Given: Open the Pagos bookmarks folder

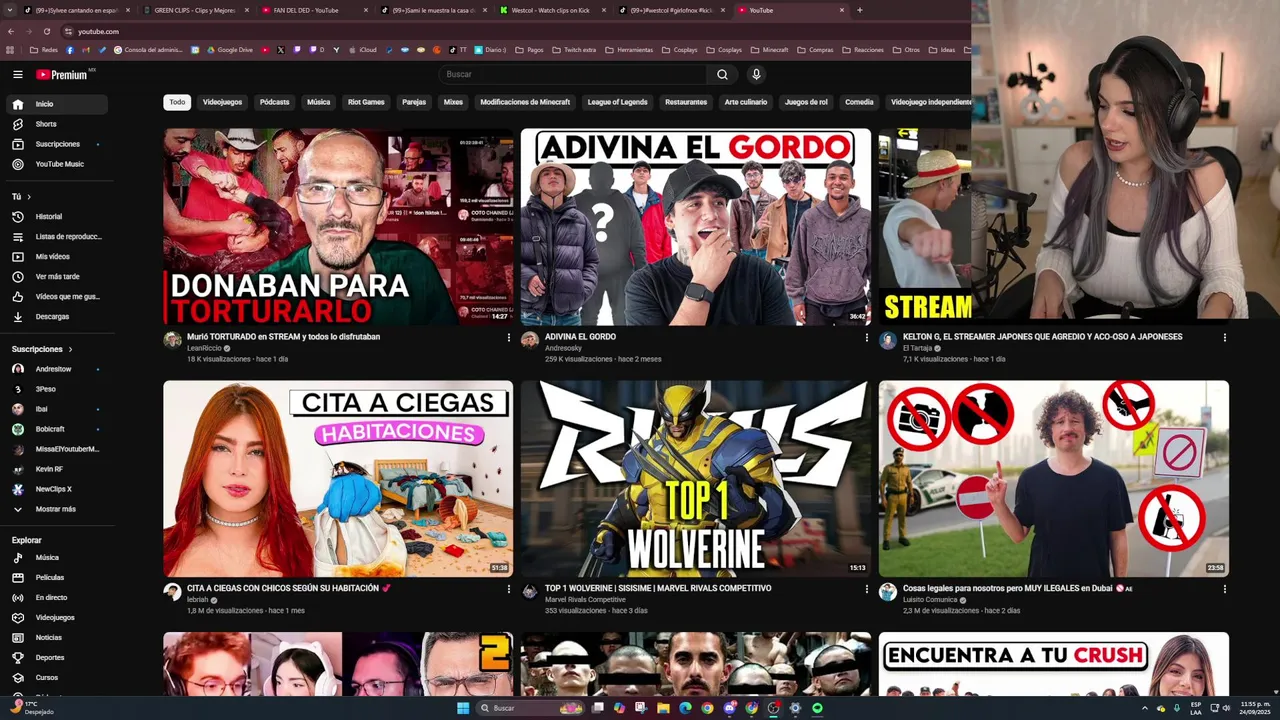Looking at the screenshot, I should 529,50.
